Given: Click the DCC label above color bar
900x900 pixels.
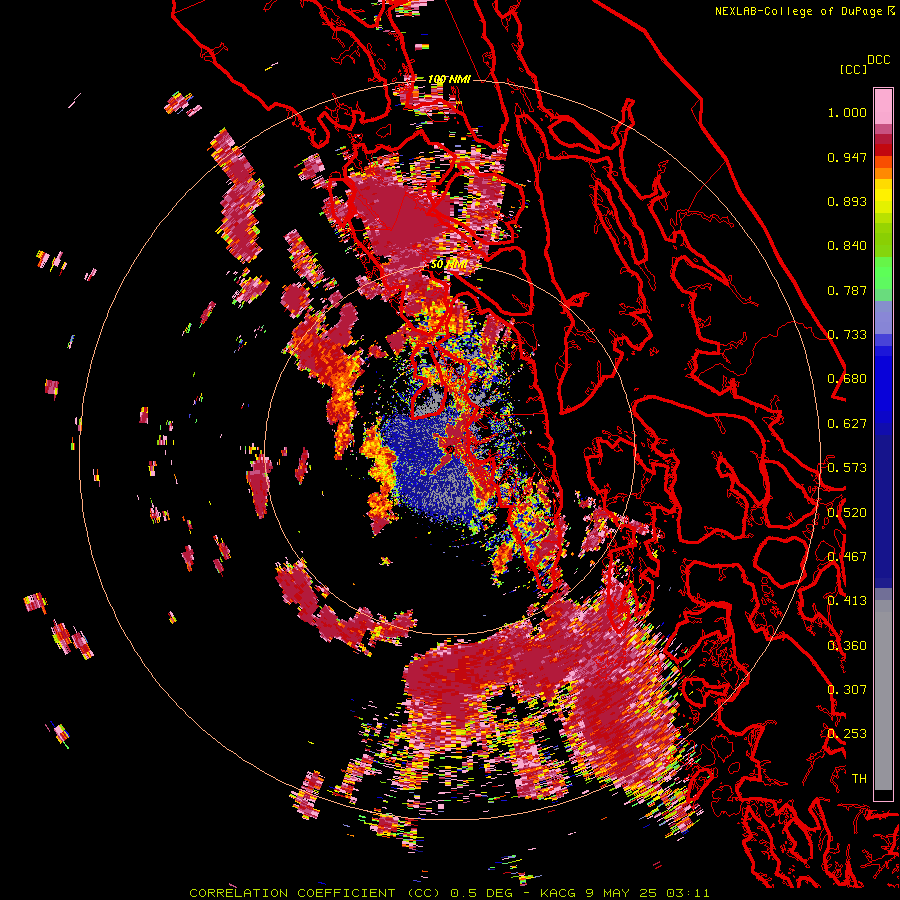Looking at the screenshot, I should point(879,59).
